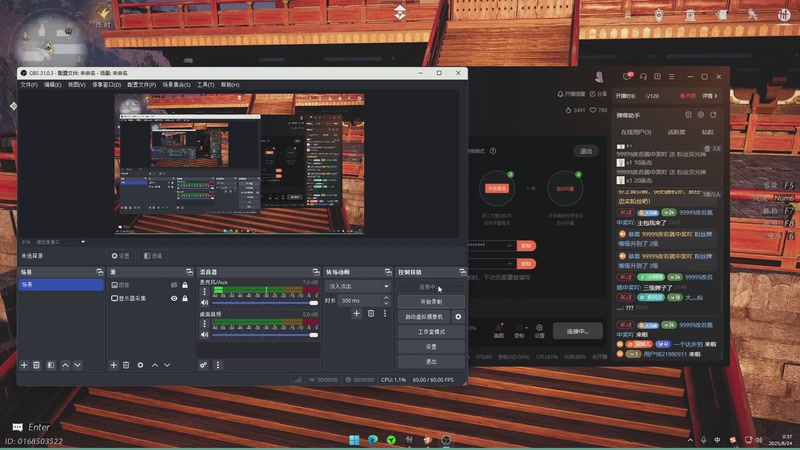Open source properties gear icon
Screen dimensions: 800x450
point(140,365)
